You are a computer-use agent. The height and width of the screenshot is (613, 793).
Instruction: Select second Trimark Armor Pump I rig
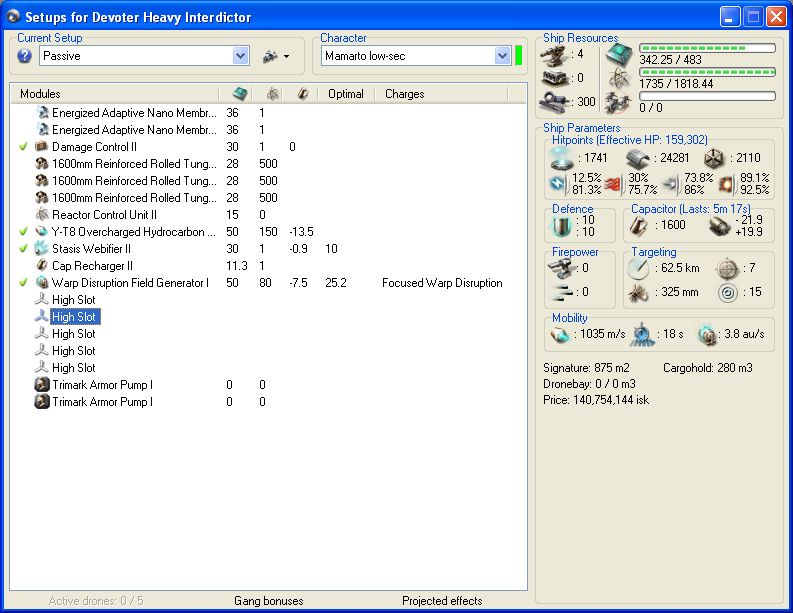pos(102,402)
